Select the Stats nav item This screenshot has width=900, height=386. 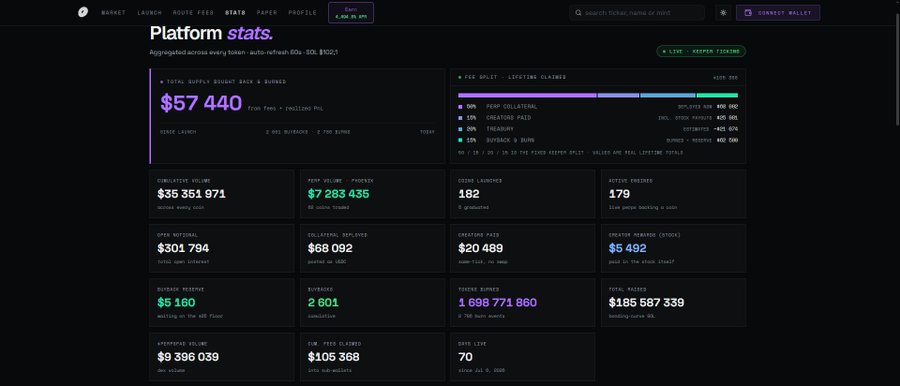pyautogui.click(x=235, y=13)
